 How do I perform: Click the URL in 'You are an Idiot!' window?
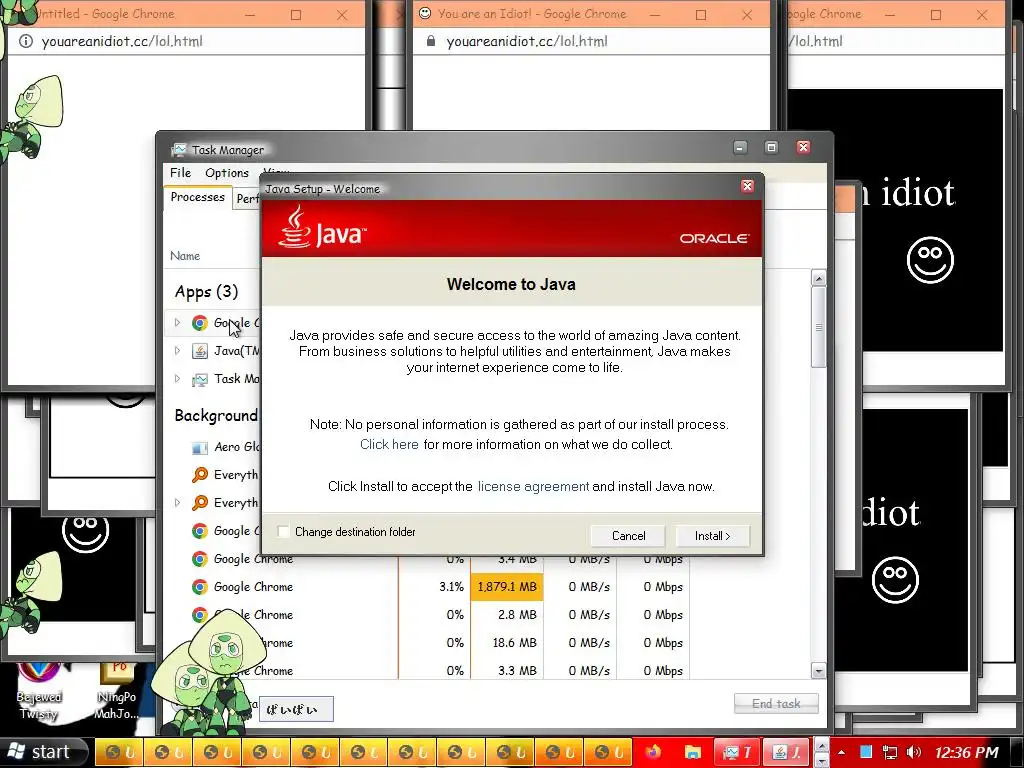527,41
